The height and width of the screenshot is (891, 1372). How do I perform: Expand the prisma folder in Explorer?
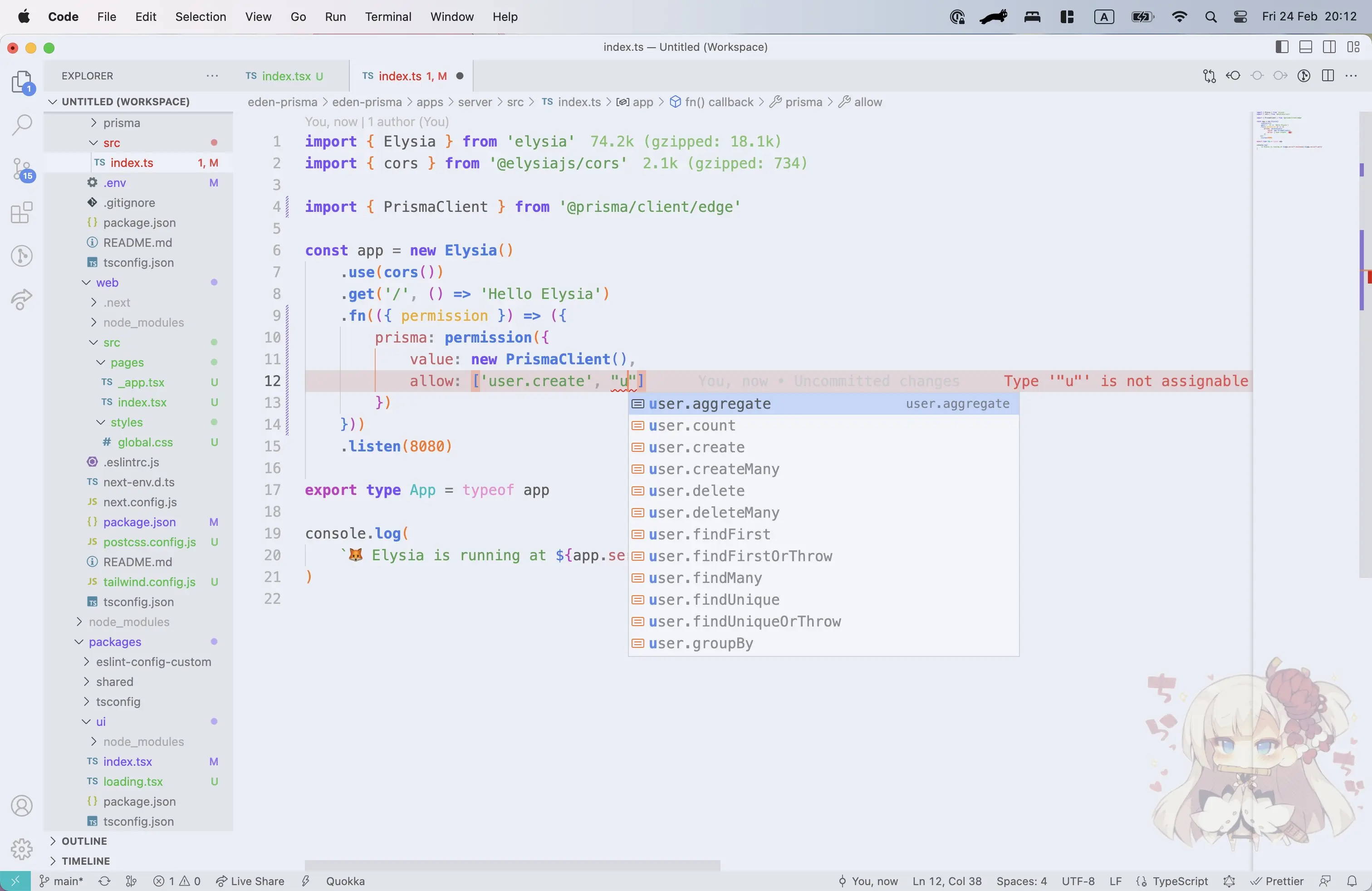point(120,122)
